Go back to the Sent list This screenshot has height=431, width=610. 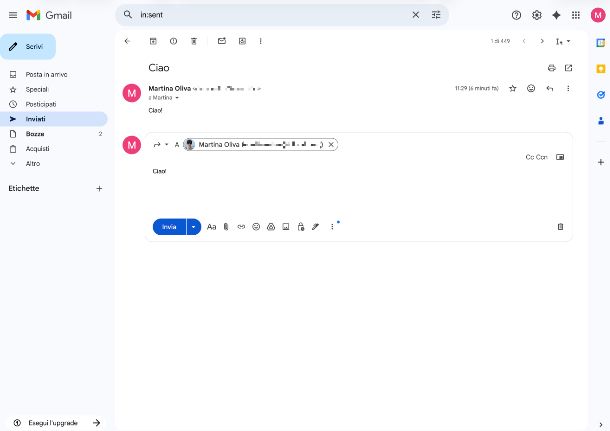click(127, 41)
